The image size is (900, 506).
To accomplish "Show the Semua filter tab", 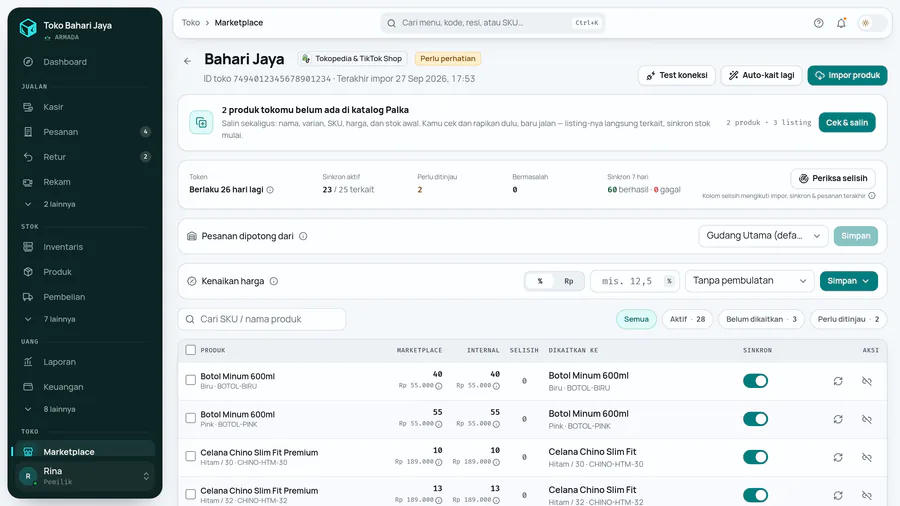I will pos(636,319).
